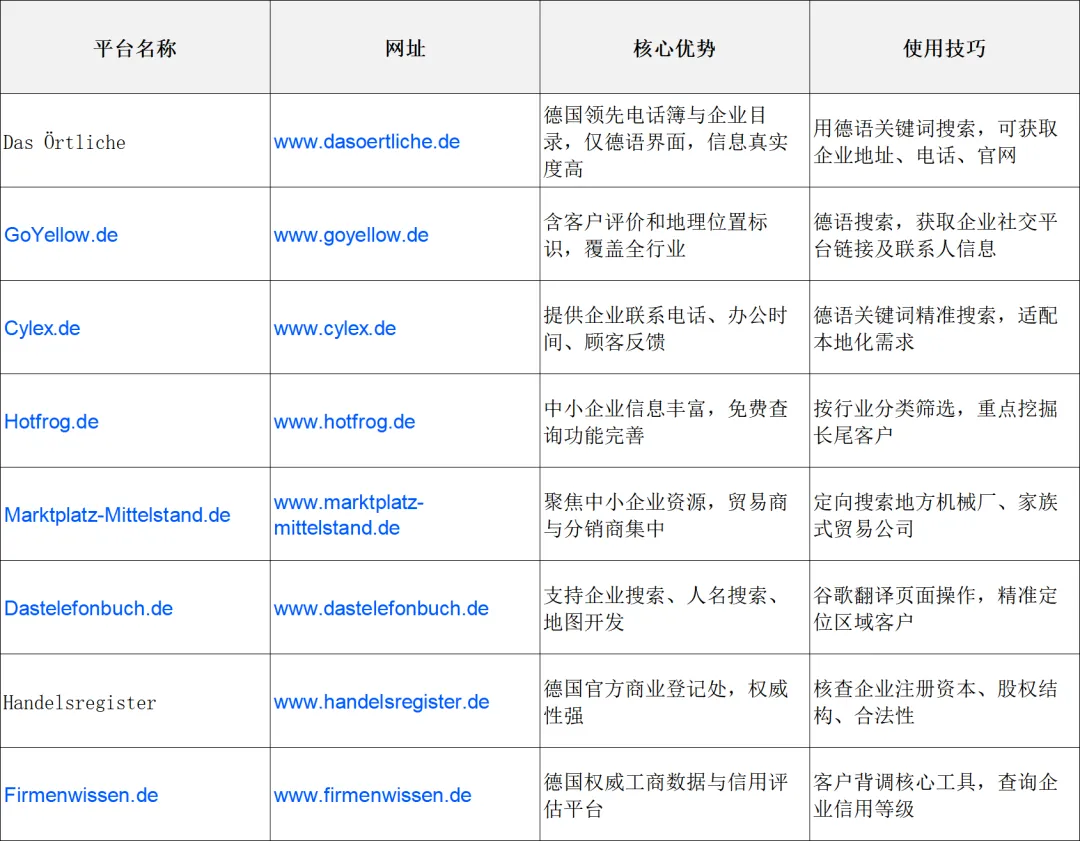Screen dimensions: 1080x841
Task: Open the www.dasoertliche.de link
Action: (366, 142)
